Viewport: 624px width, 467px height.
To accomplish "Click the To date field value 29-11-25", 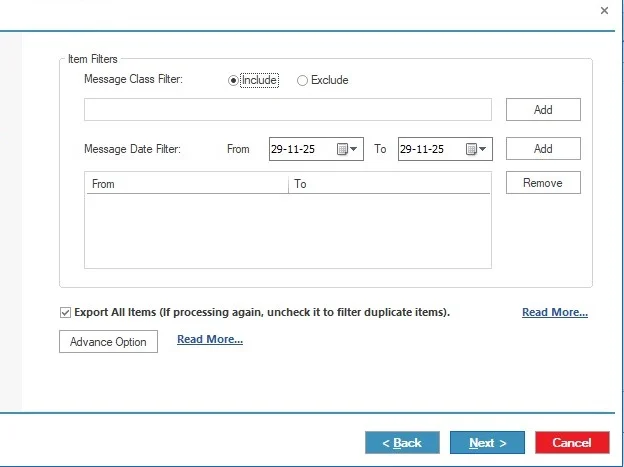I will coord(422,149).
